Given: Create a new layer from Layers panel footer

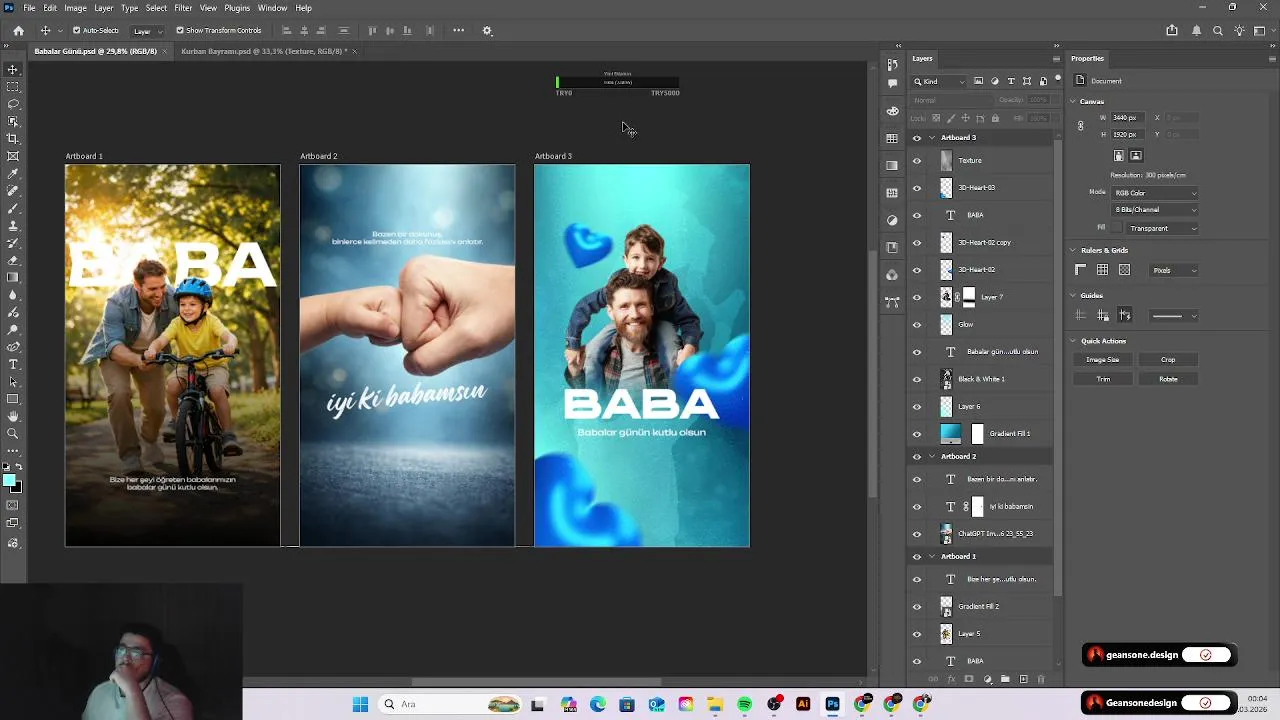Looking at the screenshot, I should click(x=1023, y=679).
